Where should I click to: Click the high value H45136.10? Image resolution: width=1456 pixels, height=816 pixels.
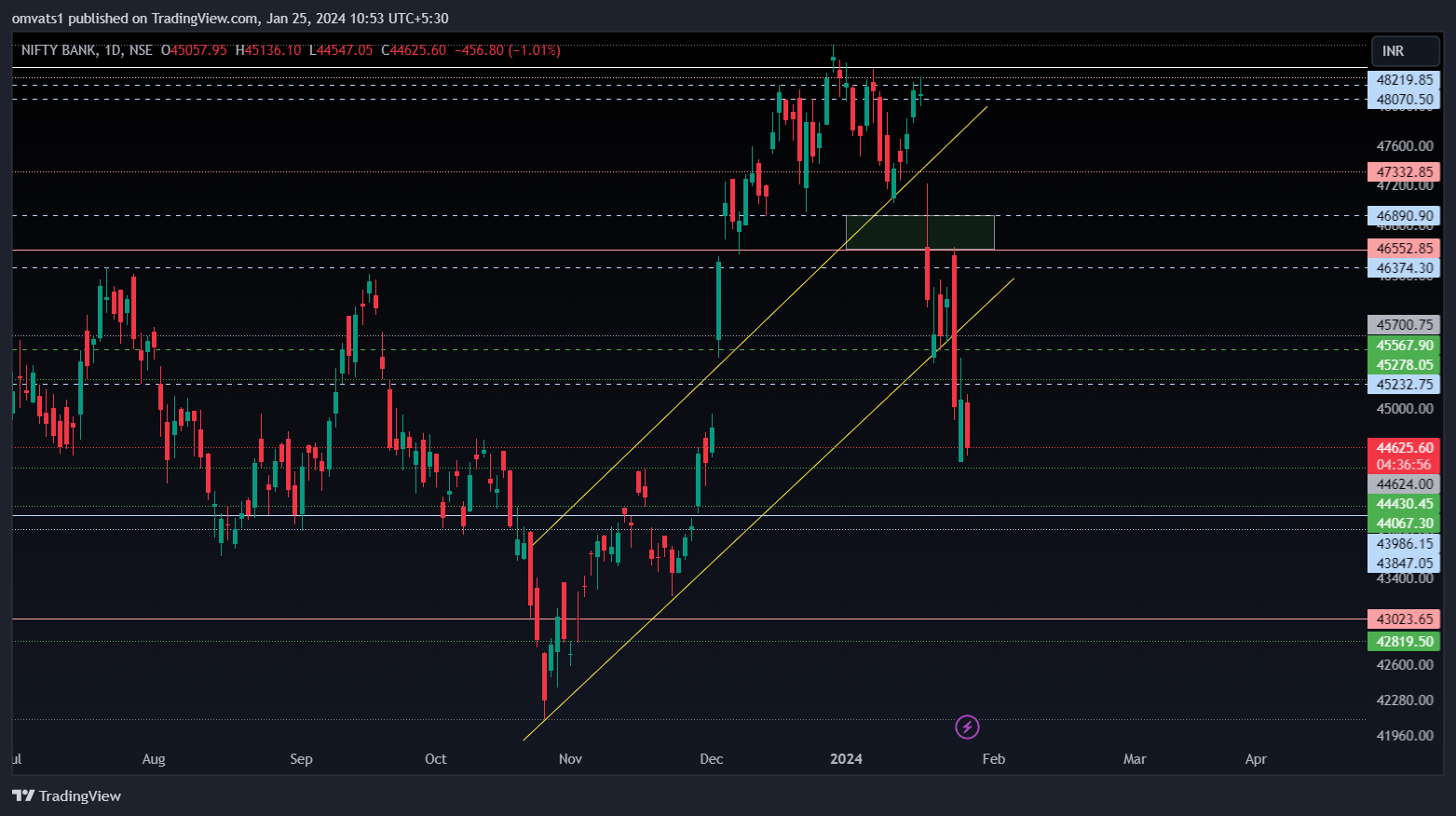(268, 50)
